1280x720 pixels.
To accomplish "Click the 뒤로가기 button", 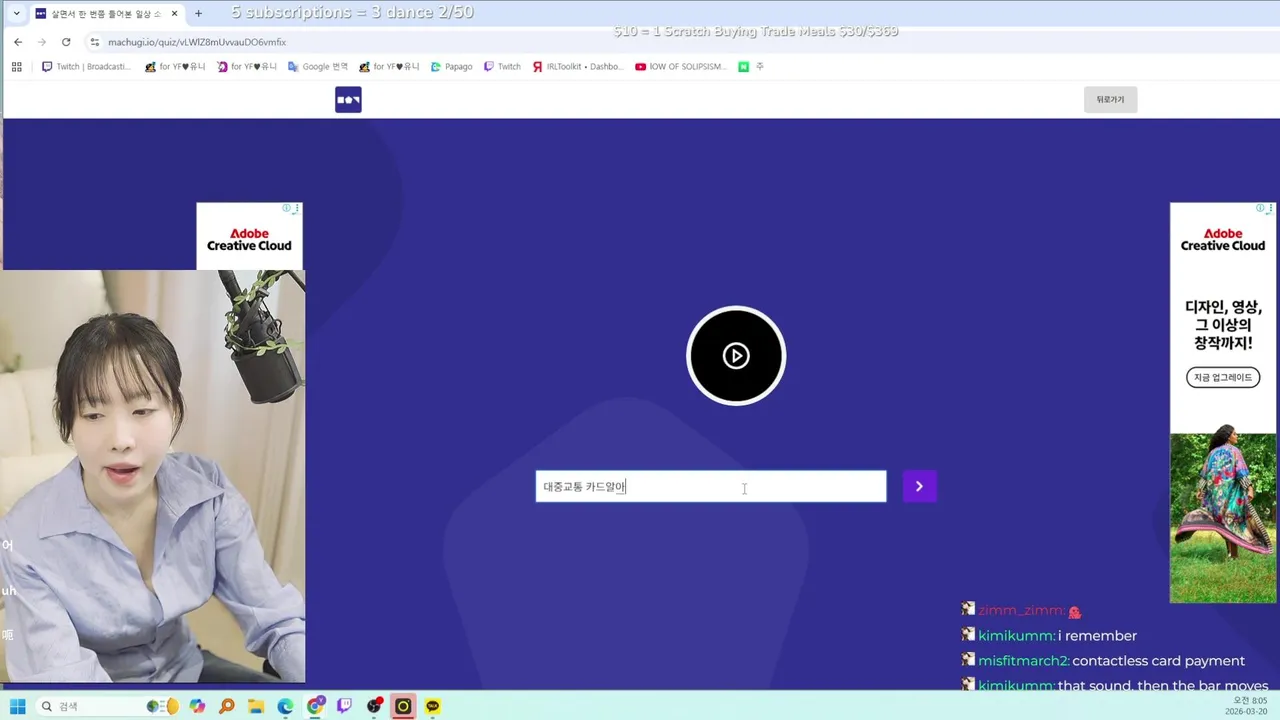I will point(1110,99).
